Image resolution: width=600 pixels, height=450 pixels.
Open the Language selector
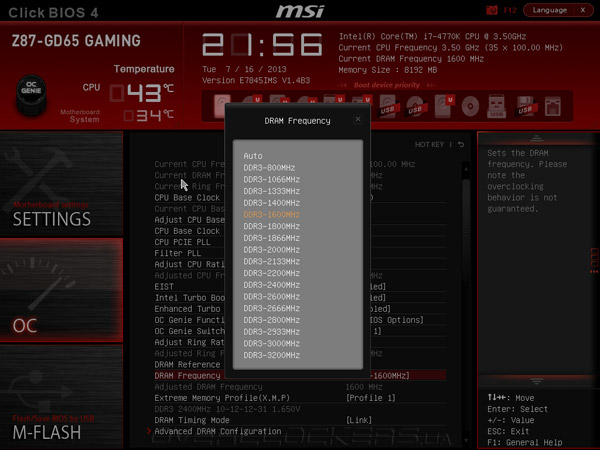(550, 10)
